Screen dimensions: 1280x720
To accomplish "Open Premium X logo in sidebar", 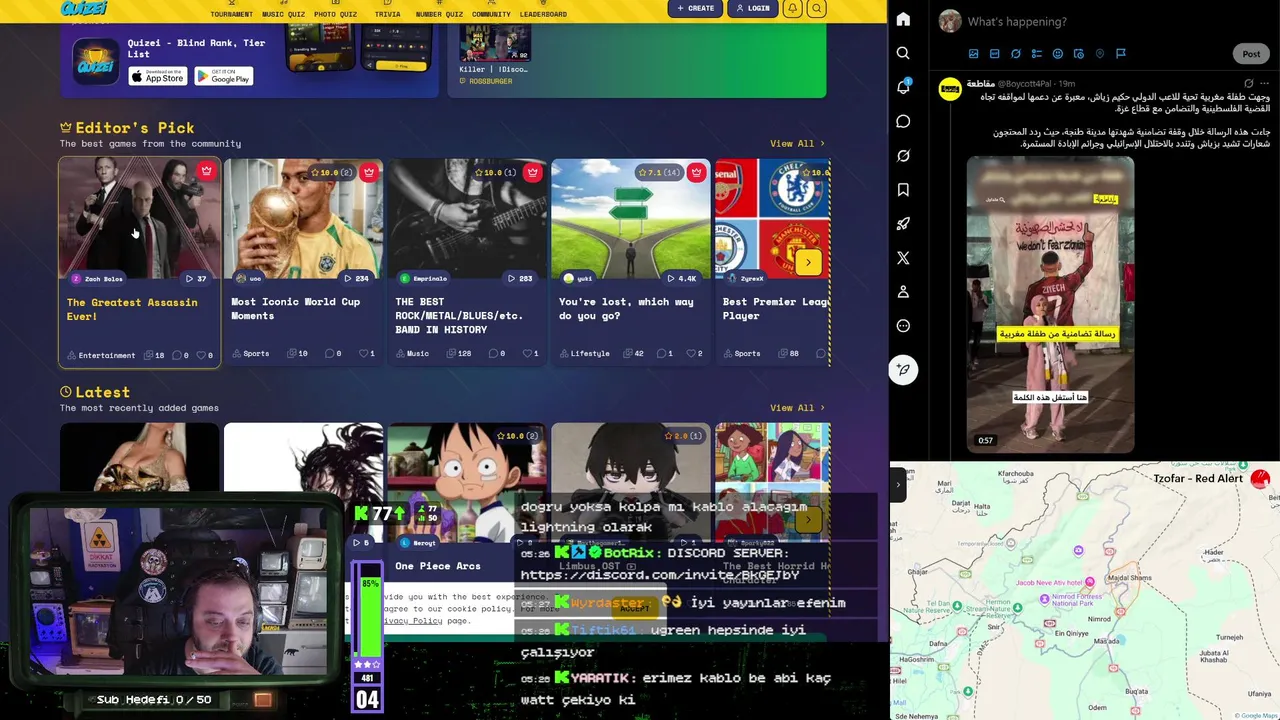I will [903, 257].
